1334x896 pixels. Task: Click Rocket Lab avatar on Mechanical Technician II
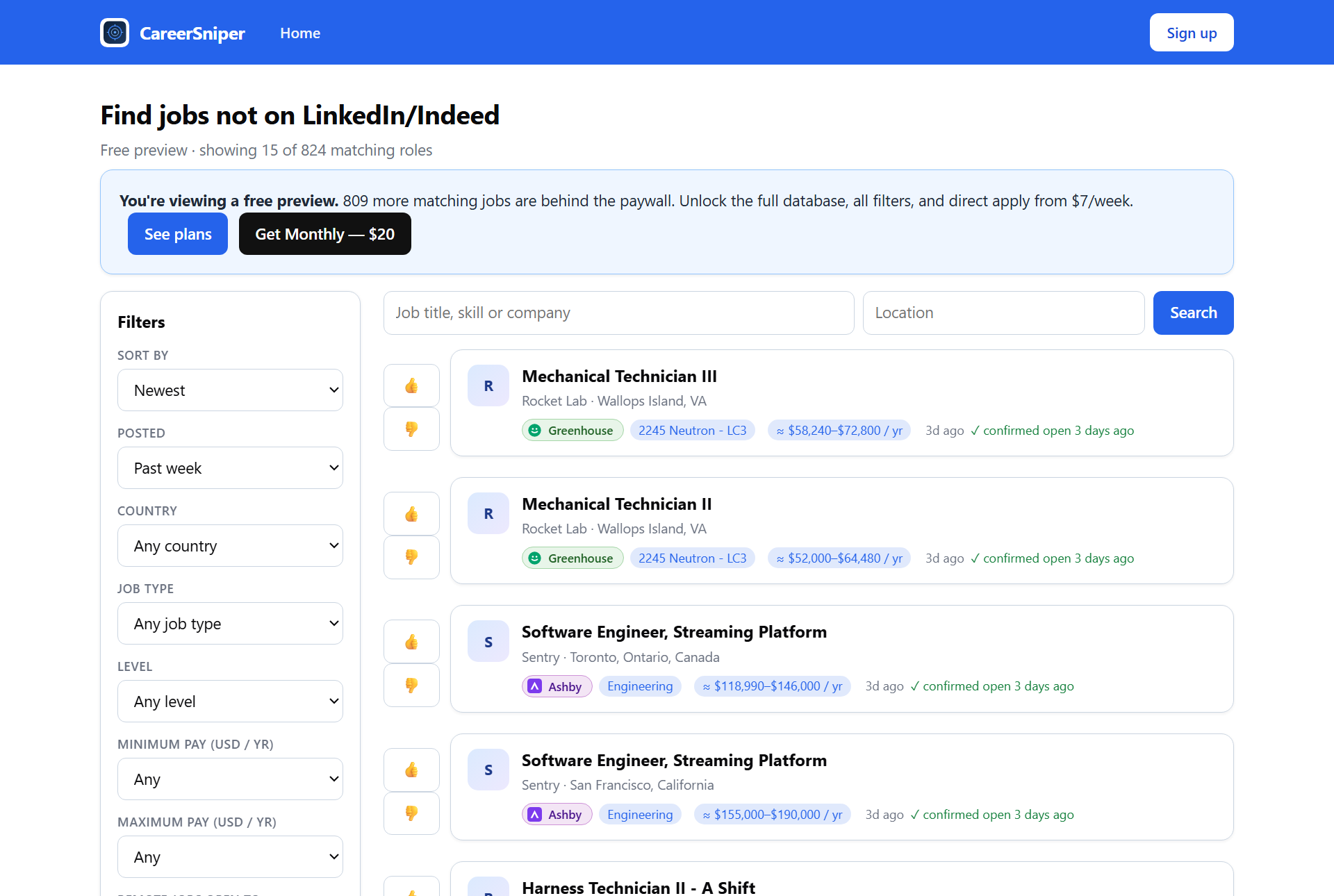pos(488,513)
